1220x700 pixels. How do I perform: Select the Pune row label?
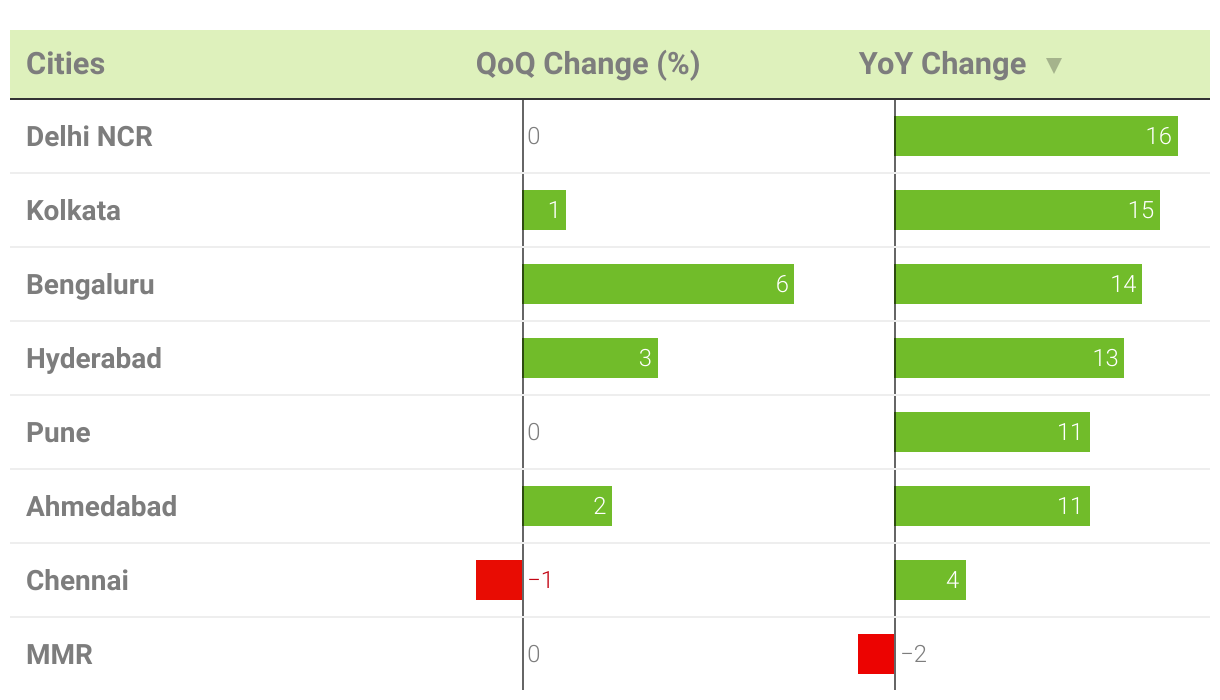58,432
